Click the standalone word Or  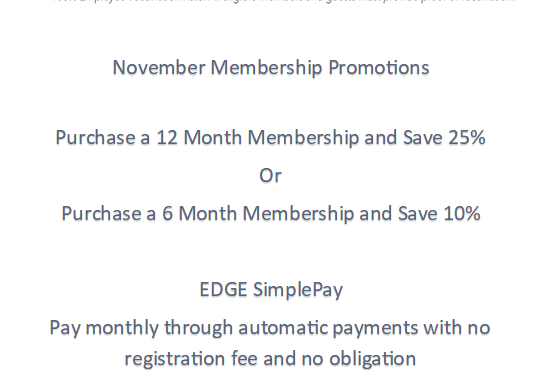point(270,175)
